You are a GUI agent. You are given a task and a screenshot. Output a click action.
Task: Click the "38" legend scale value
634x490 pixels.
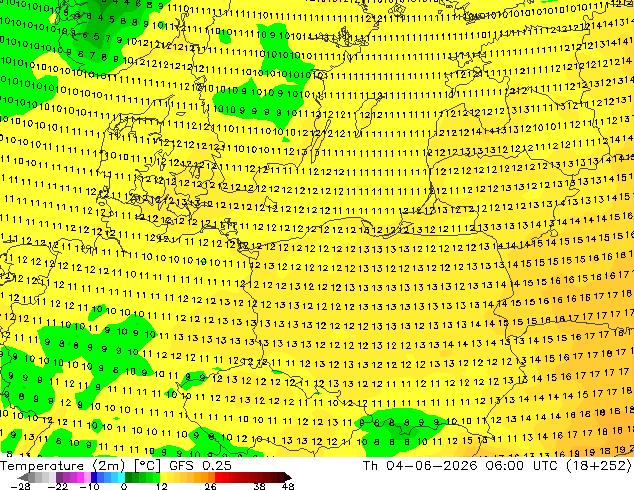click(259, 486)
